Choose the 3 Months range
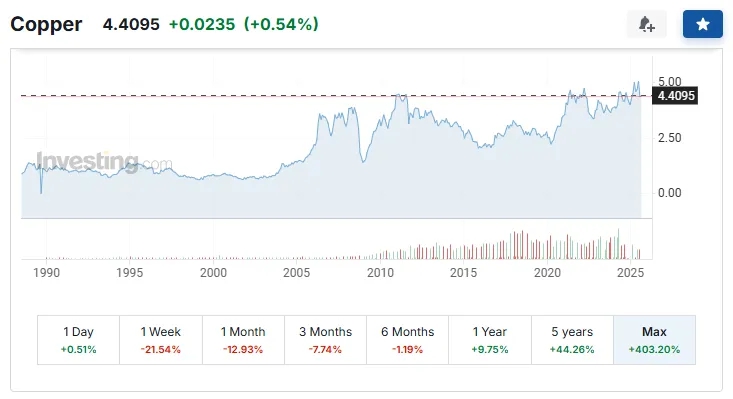The width and height of the screenshot is (733, 399). tap(325, 340)
